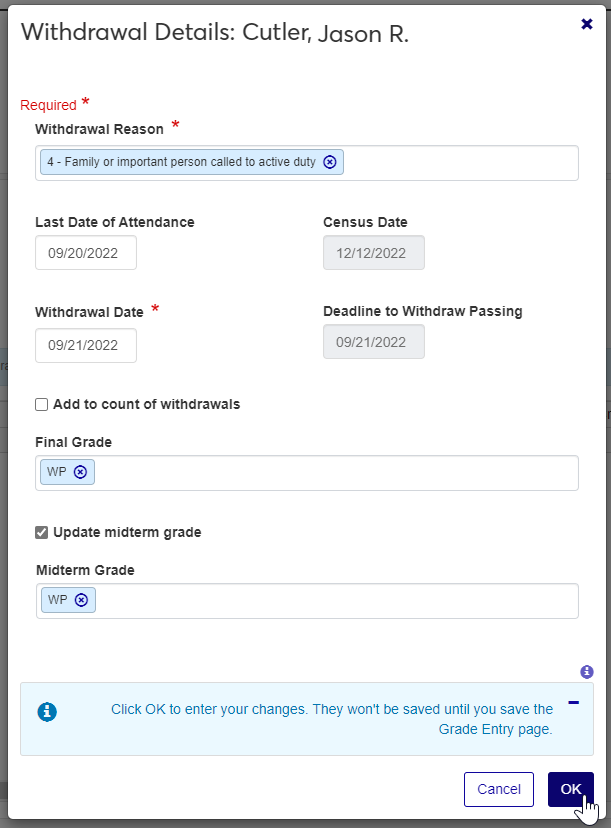611x828 pixels.
Task: Open the Midterm Grade selection field
Action: pyautogui.click(x=335, y=601)
